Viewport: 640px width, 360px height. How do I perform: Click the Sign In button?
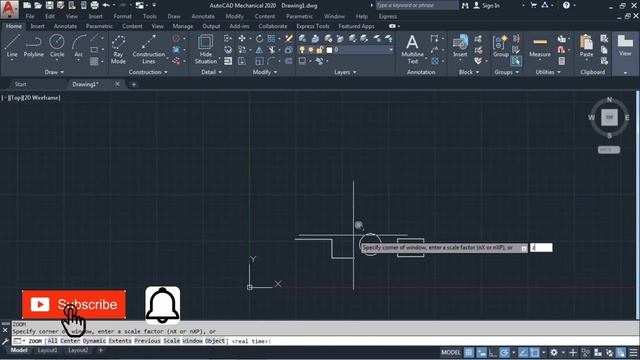click(487, 5)
